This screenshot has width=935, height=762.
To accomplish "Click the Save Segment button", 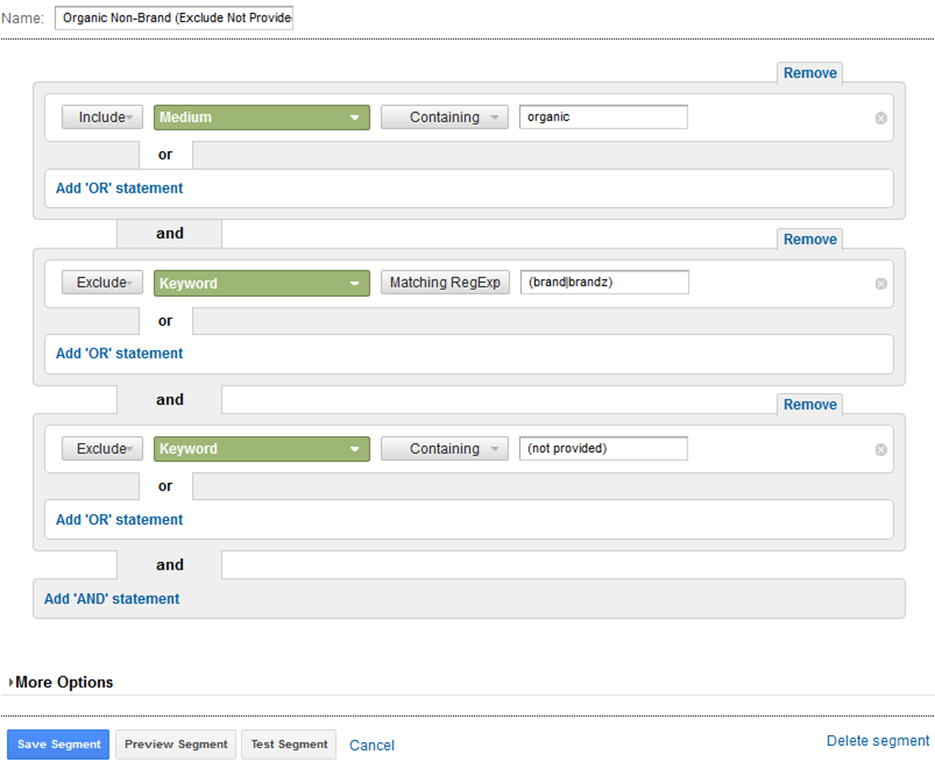I will click(x=59, y=744).
